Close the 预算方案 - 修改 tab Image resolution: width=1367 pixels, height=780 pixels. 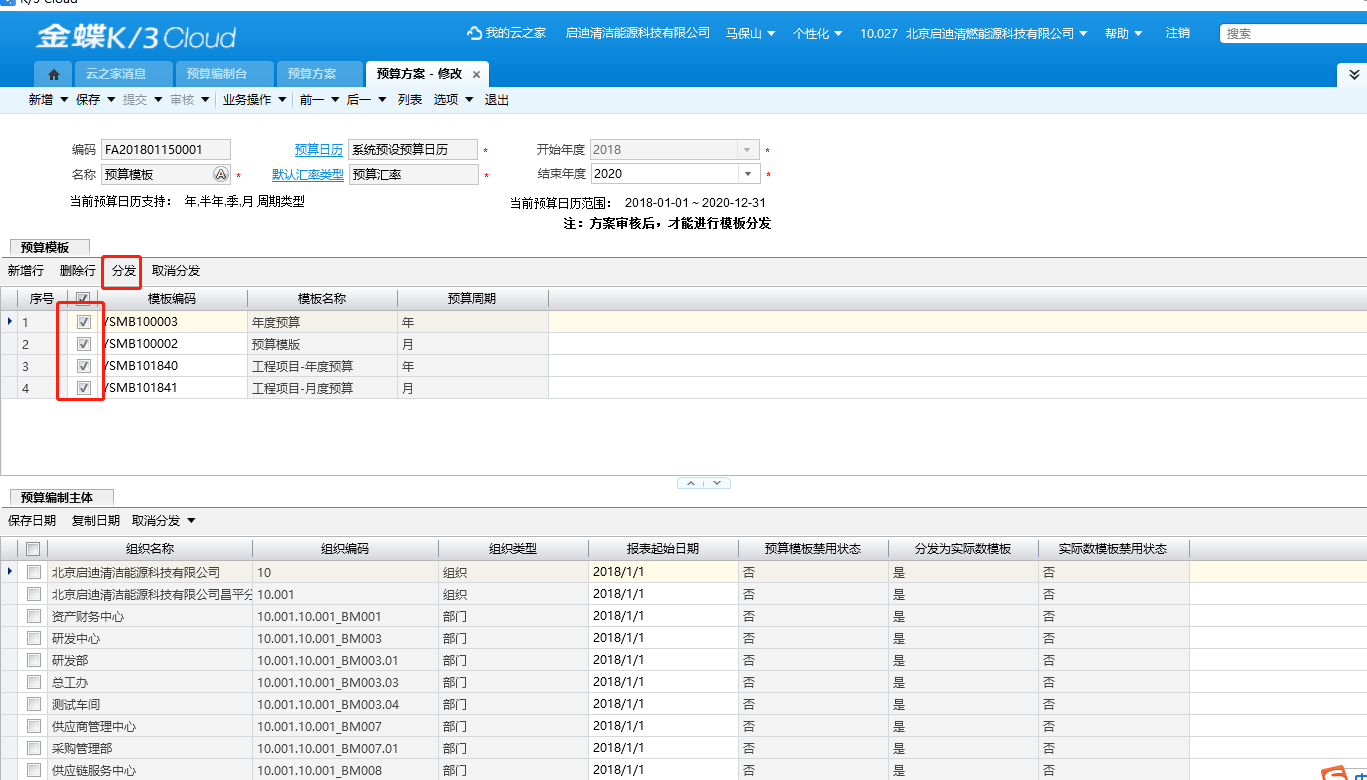pos(476,74)
